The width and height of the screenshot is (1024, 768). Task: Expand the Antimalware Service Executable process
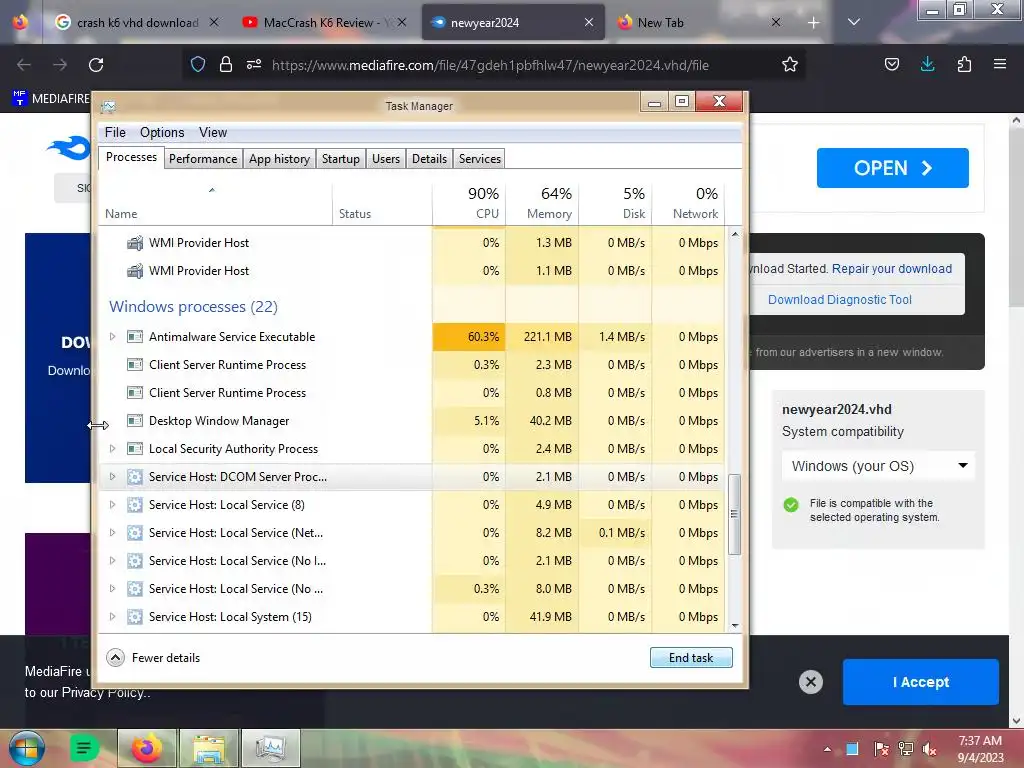112,336
